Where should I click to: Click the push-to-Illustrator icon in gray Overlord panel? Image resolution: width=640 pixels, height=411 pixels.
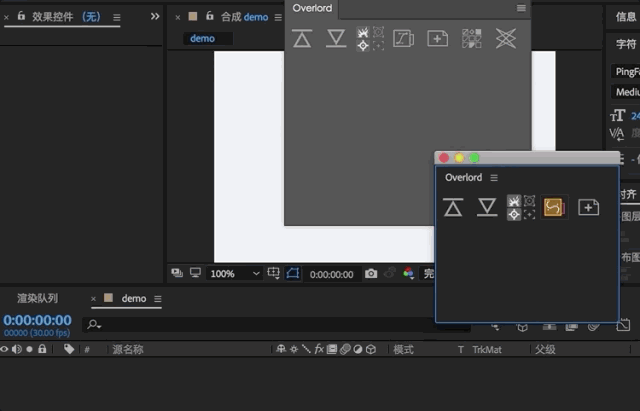coord(302,38)
